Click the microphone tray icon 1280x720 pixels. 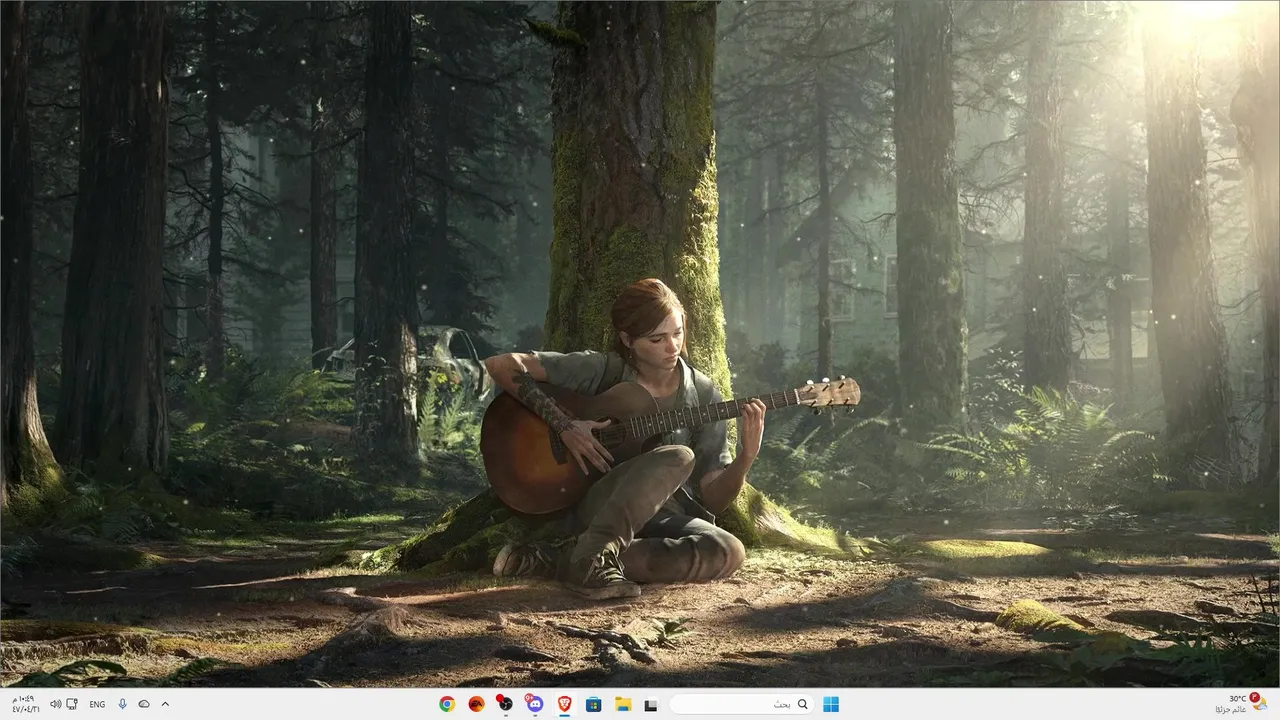[122, 704]
